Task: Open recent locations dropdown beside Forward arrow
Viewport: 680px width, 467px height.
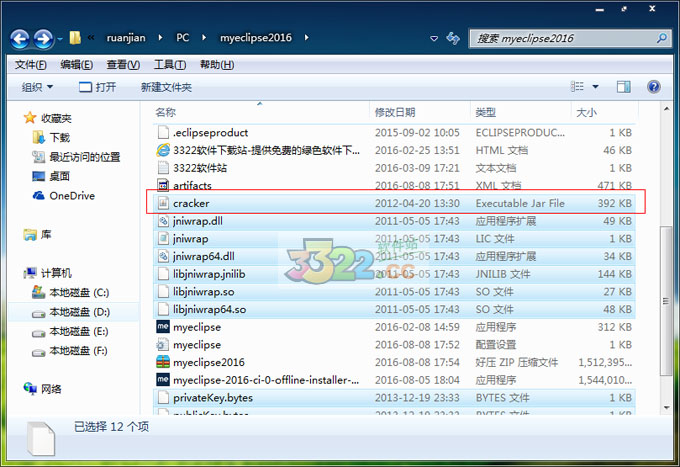Action: coord(60,39)
